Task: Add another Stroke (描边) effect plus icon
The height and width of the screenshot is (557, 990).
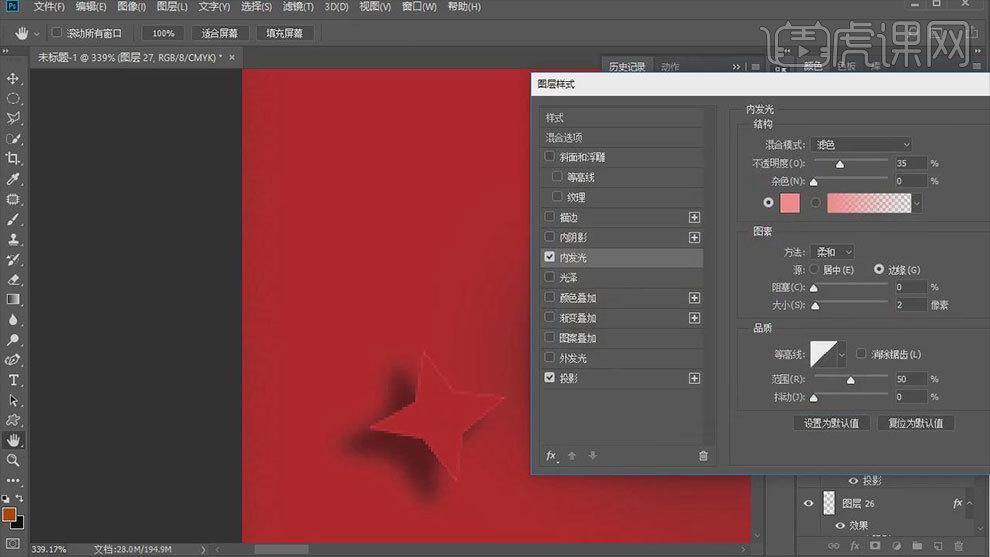Action: 694,217
